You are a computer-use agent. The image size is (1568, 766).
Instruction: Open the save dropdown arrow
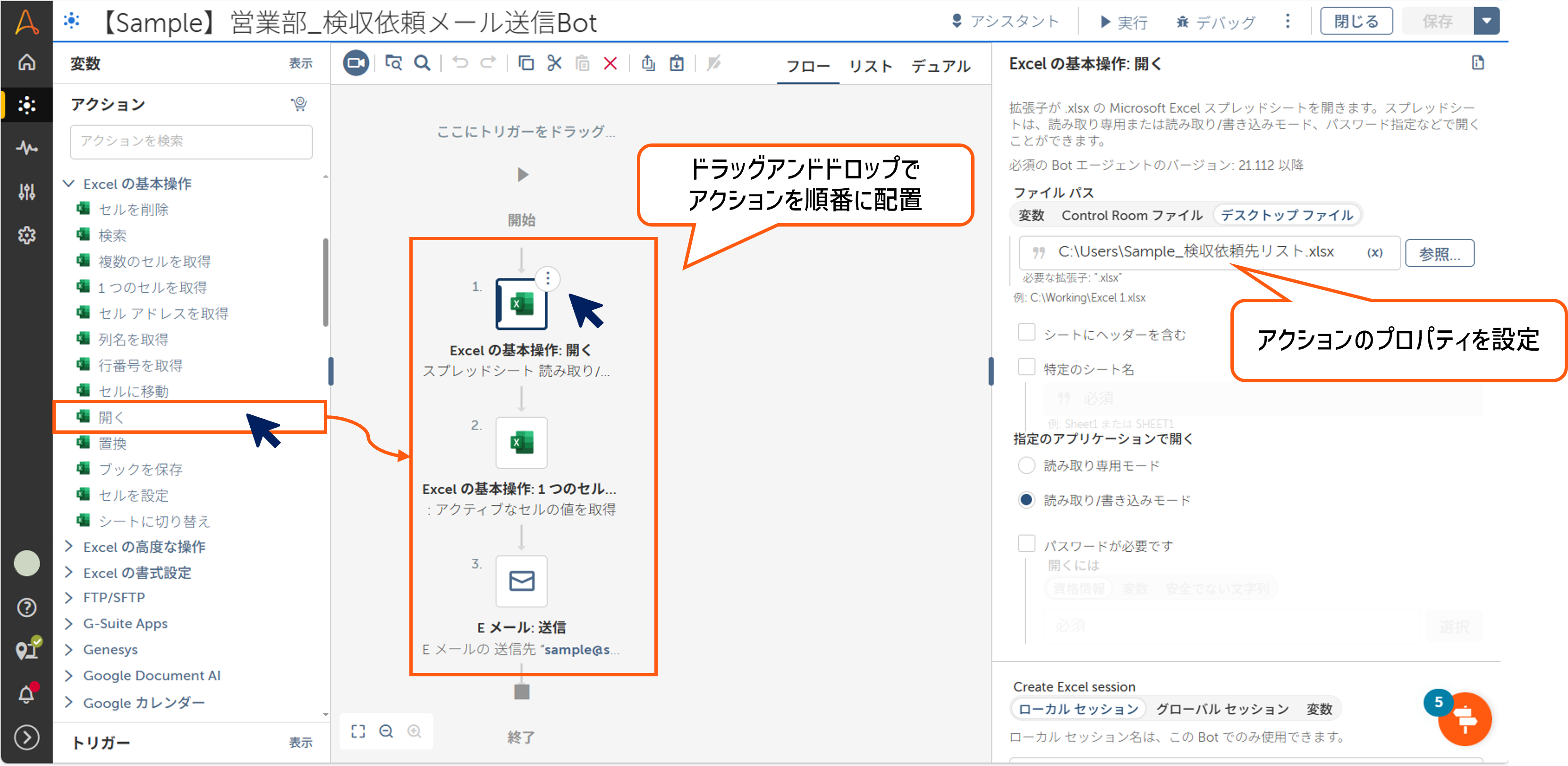point(1486,21)
